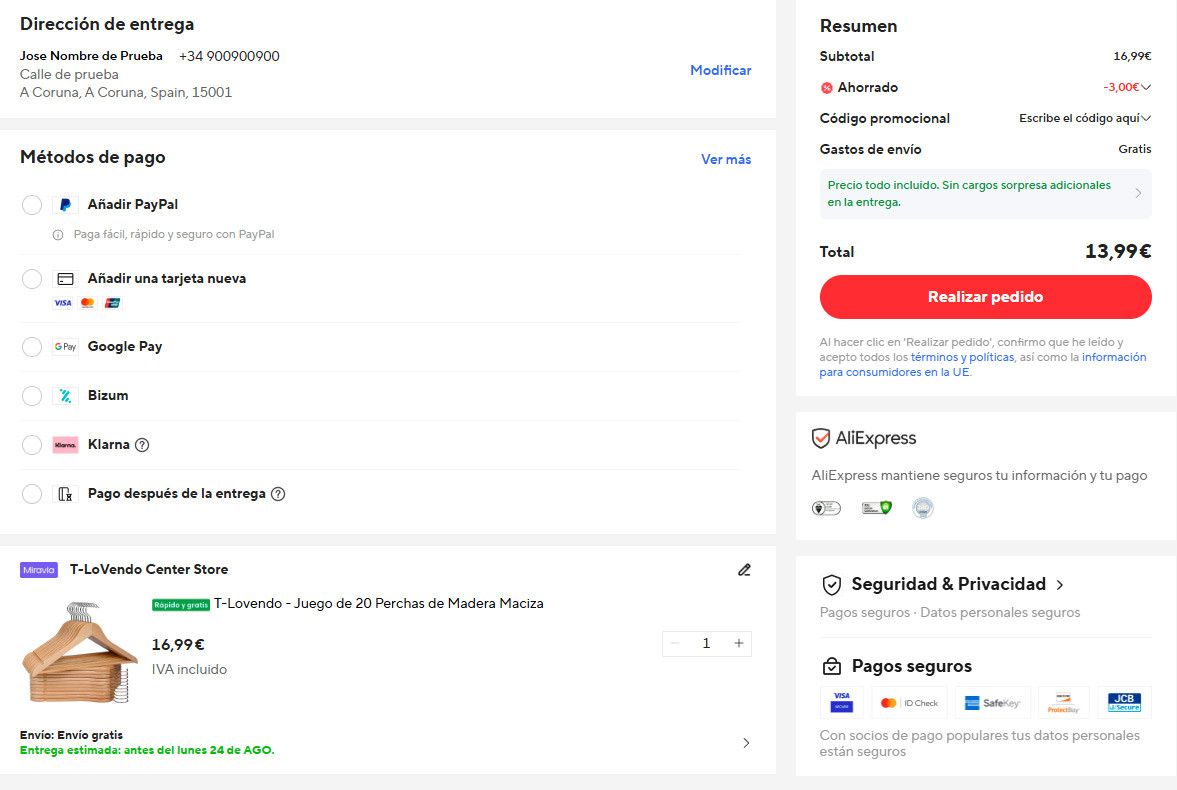Click the ProtectBuy payment logo
Image resolution: width=1177 pixels, height=790 pixels.
(x=1064, y=703)
